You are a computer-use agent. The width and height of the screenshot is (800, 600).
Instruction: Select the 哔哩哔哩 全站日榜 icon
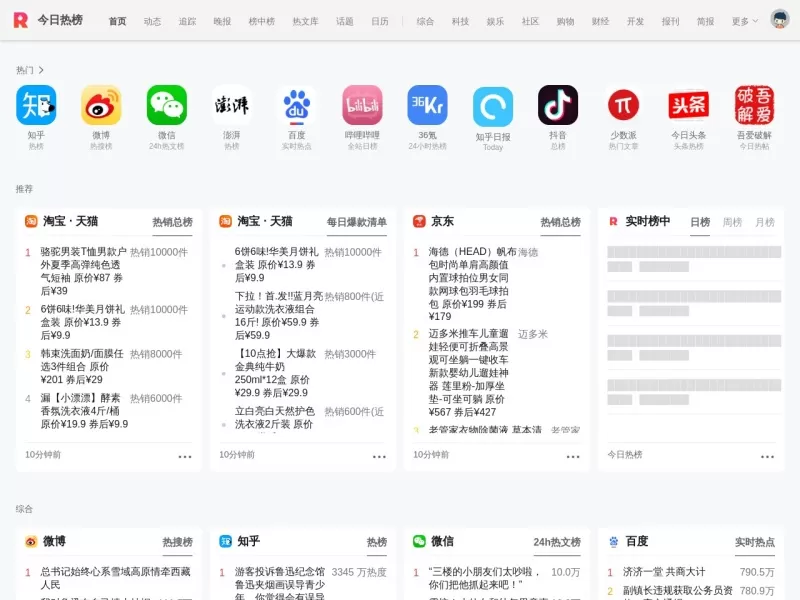362,104
